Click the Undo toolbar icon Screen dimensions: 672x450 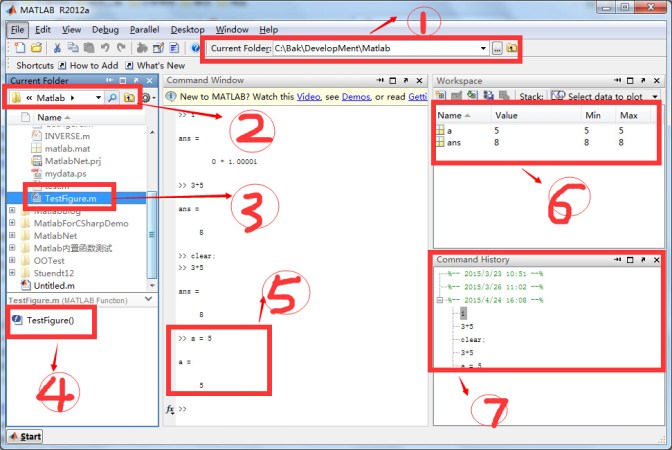105,48
